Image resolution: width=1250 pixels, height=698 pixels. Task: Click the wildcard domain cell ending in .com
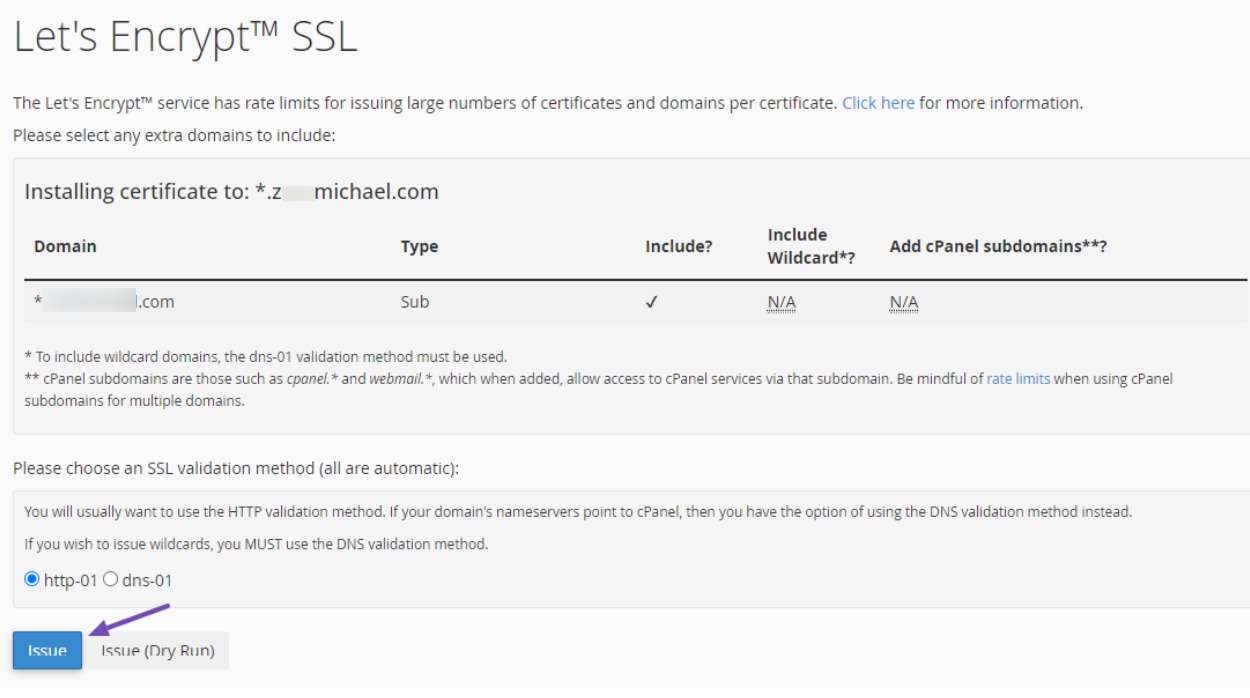(x=104, y=302)
